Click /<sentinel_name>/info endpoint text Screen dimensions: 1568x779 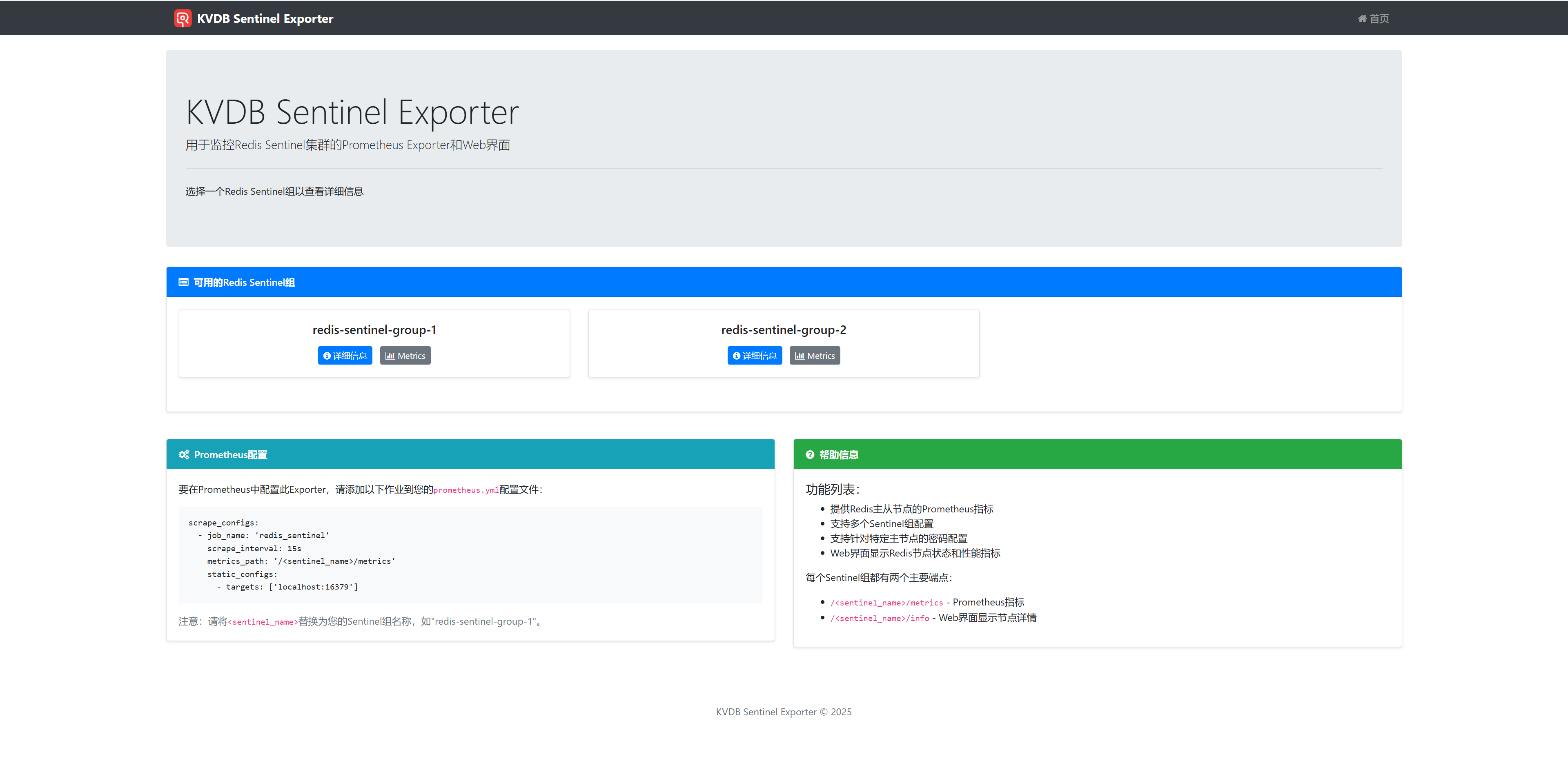[x=880, y=618]
